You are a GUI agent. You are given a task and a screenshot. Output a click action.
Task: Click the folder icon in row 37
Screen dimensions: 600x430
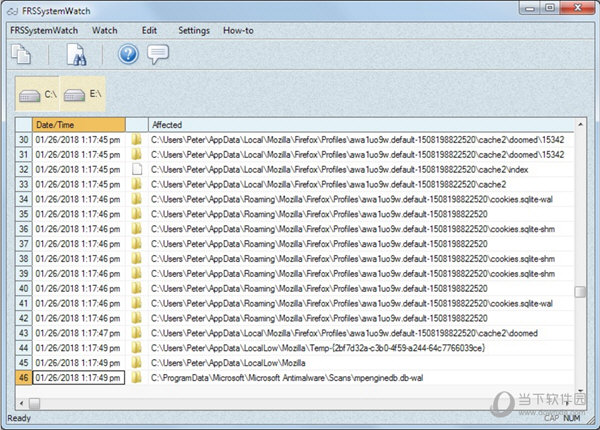137,243
